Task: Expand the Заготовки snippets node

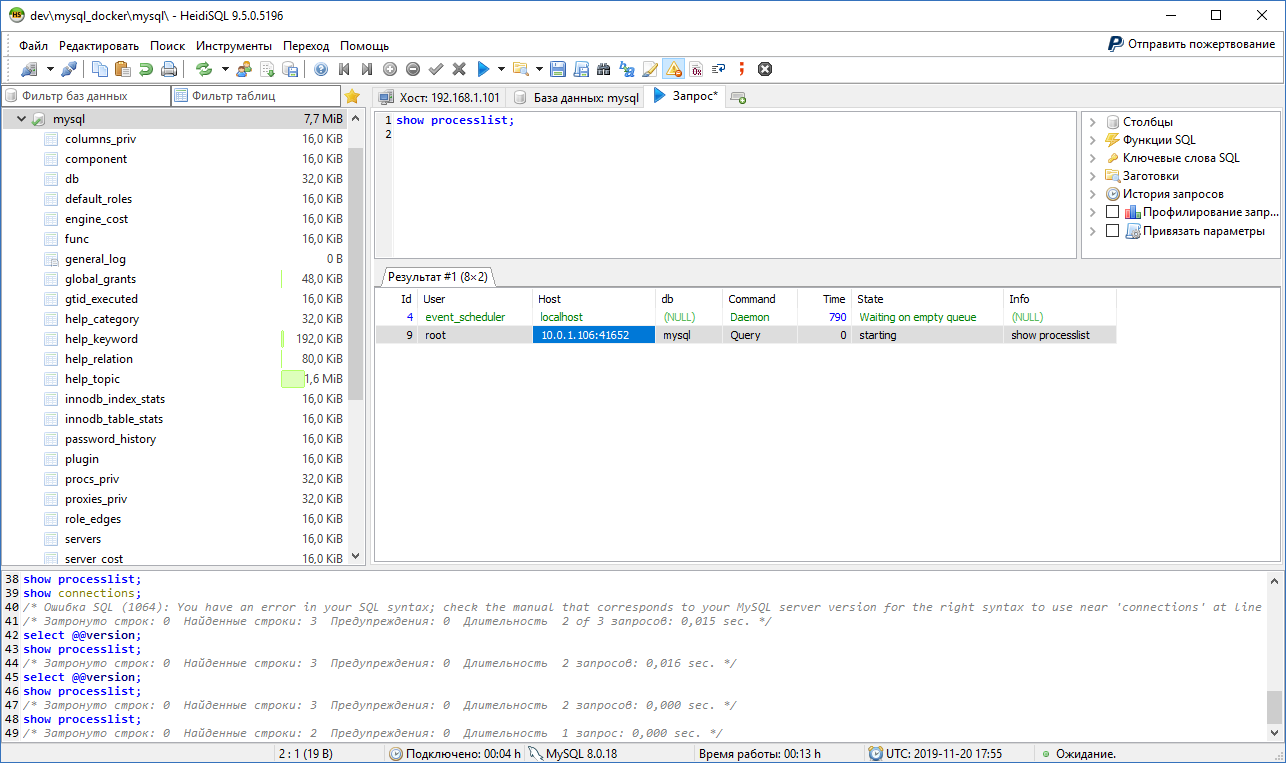Action: pos(1092,176)
